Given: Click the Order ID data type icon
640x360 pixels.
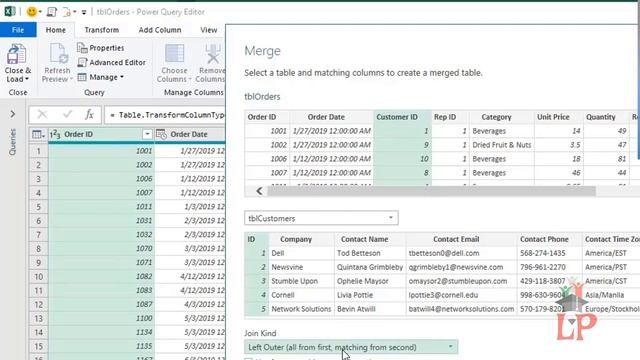Looking at the screenshot, I should (55, 134).
